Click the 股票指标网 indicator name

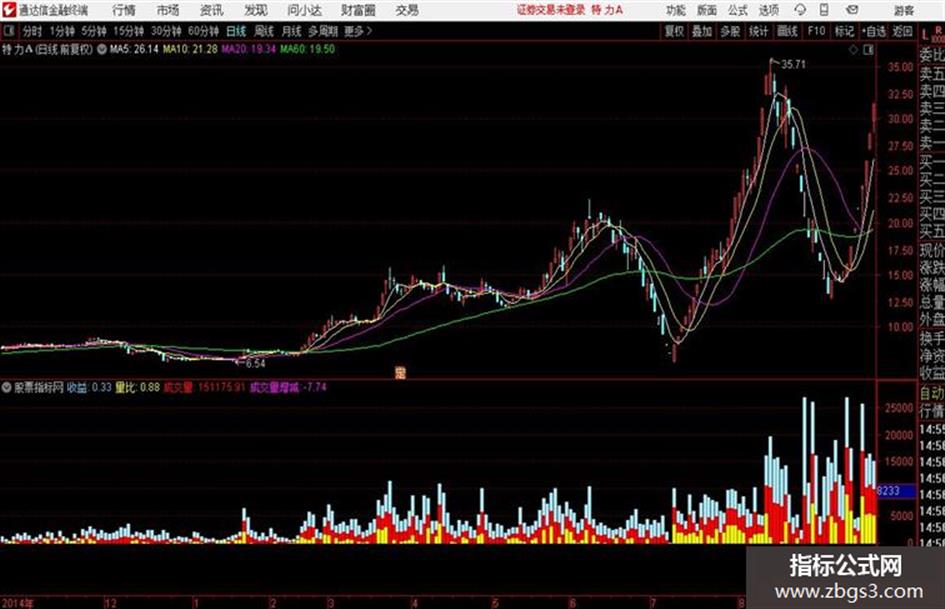(x=39, y=387)
